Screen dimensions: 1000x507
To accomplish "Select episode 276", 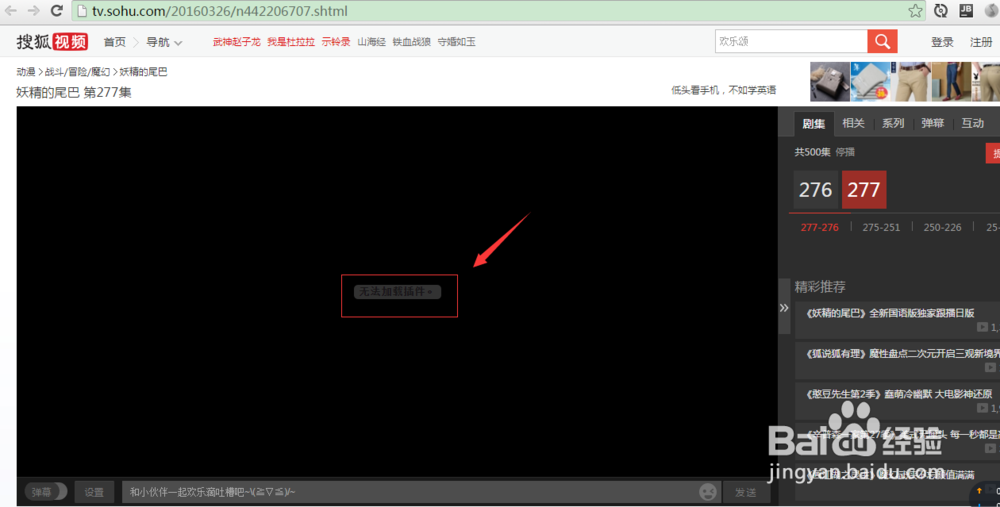I will (x=815, y=190).
